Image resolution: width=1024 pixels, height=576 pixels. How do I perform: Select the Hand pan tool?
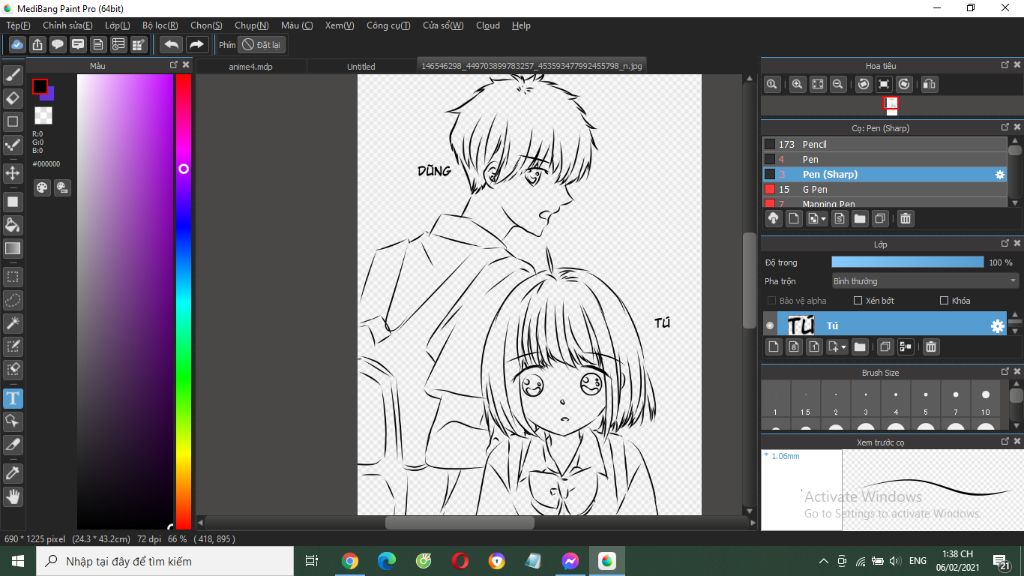pos(12,497)
